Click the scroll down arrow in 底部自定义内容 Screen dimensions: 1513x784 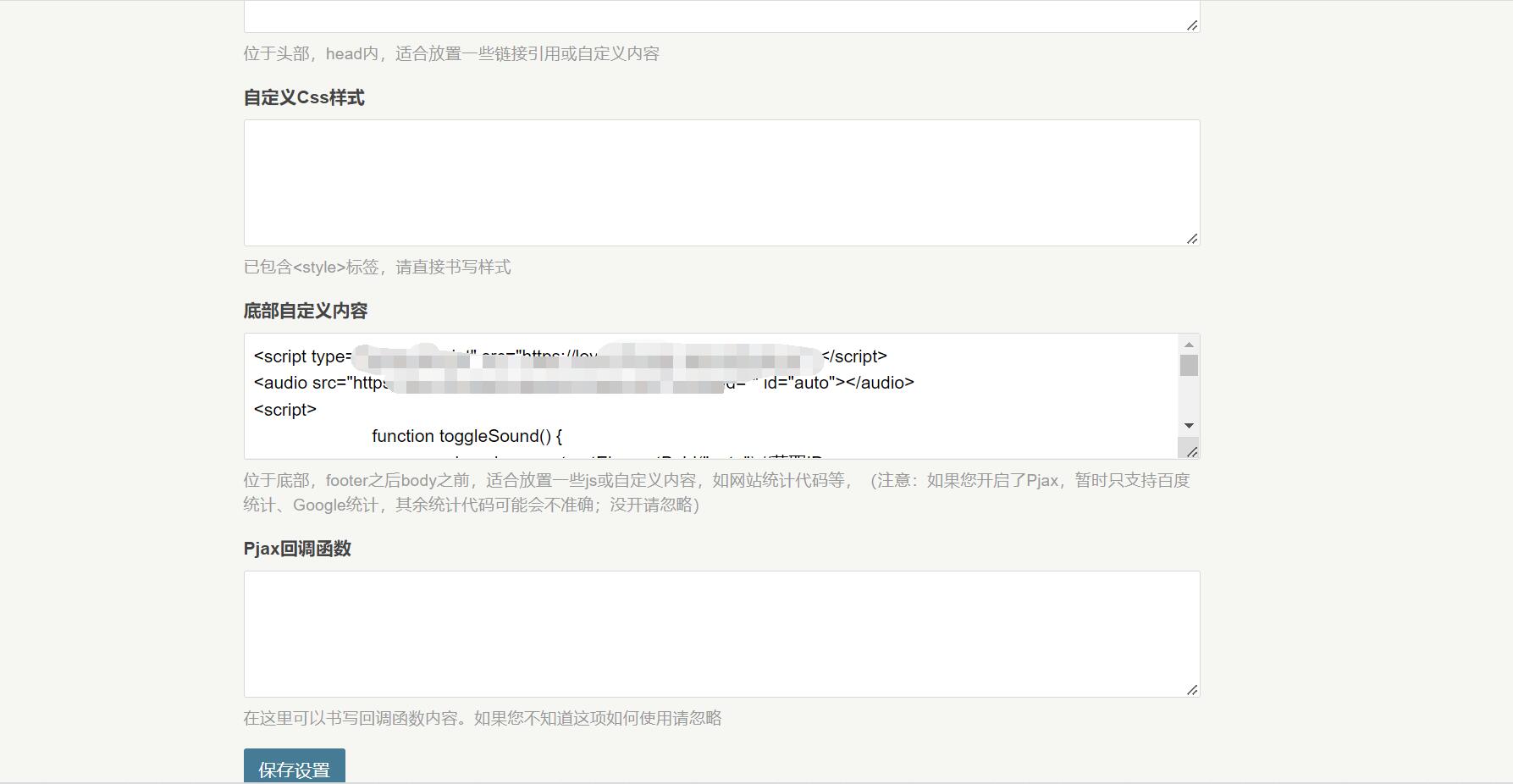tap(1189, 426)
